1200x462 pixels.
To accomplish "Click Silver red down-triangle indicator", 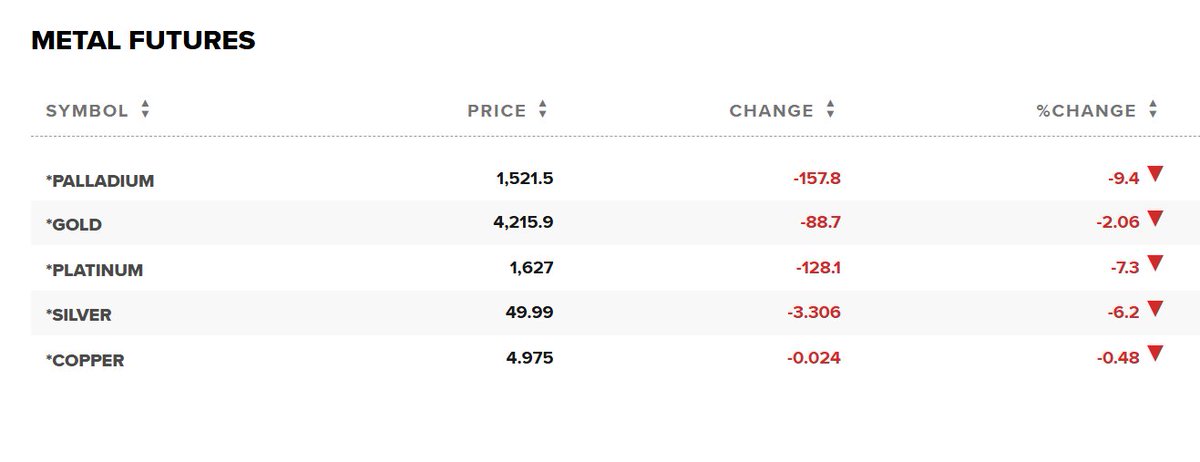I will (1155, 308).
